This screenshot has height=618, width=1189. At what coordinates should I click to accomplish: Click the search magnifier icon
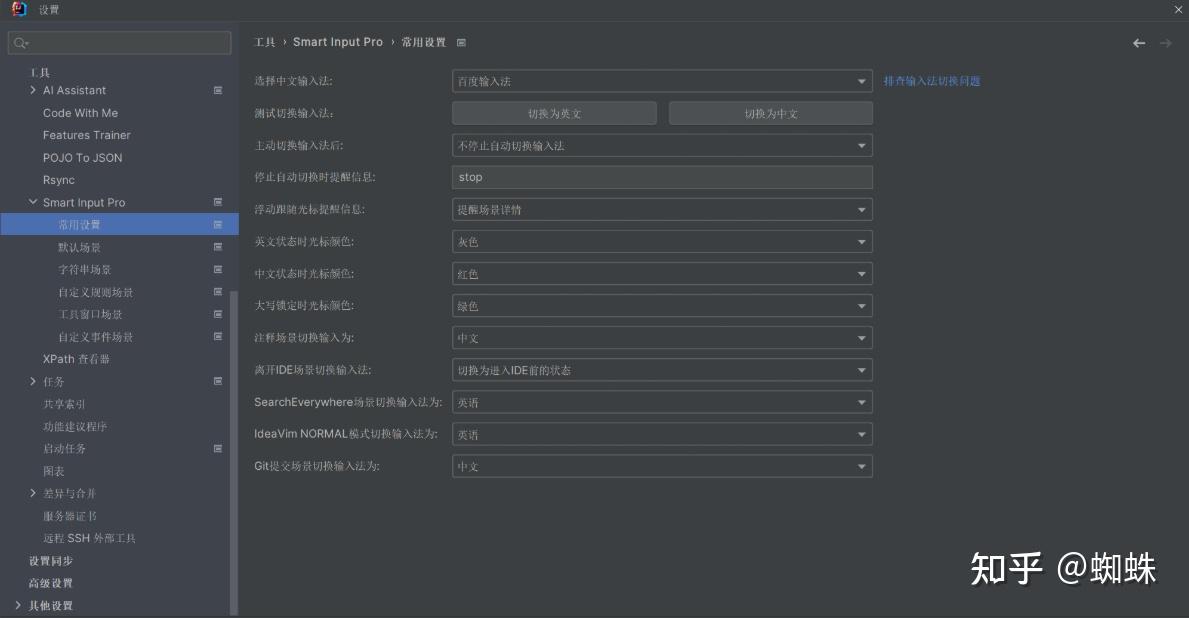point(20,43)
